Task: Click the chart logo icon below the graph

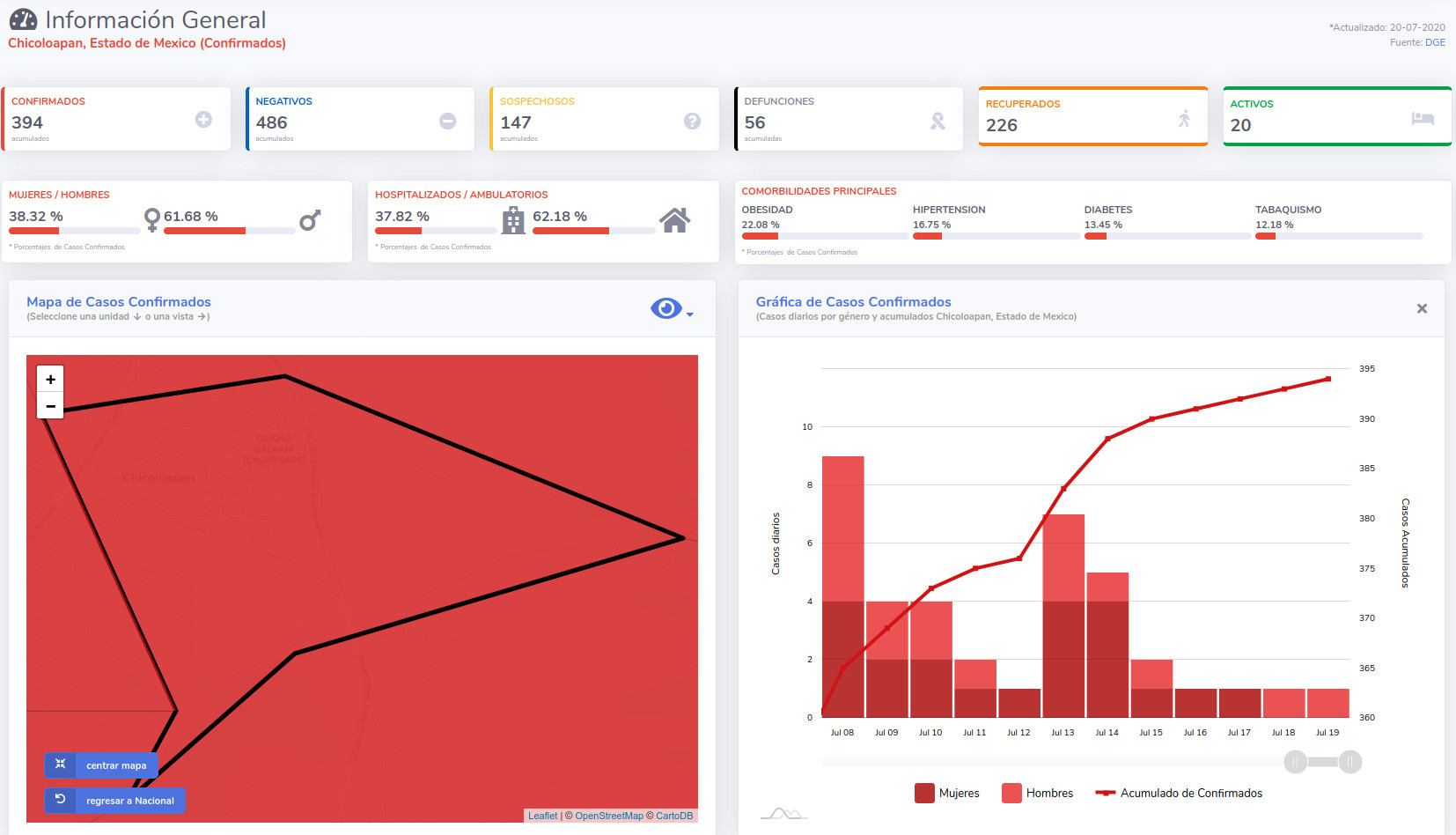Action: [783, 813]
